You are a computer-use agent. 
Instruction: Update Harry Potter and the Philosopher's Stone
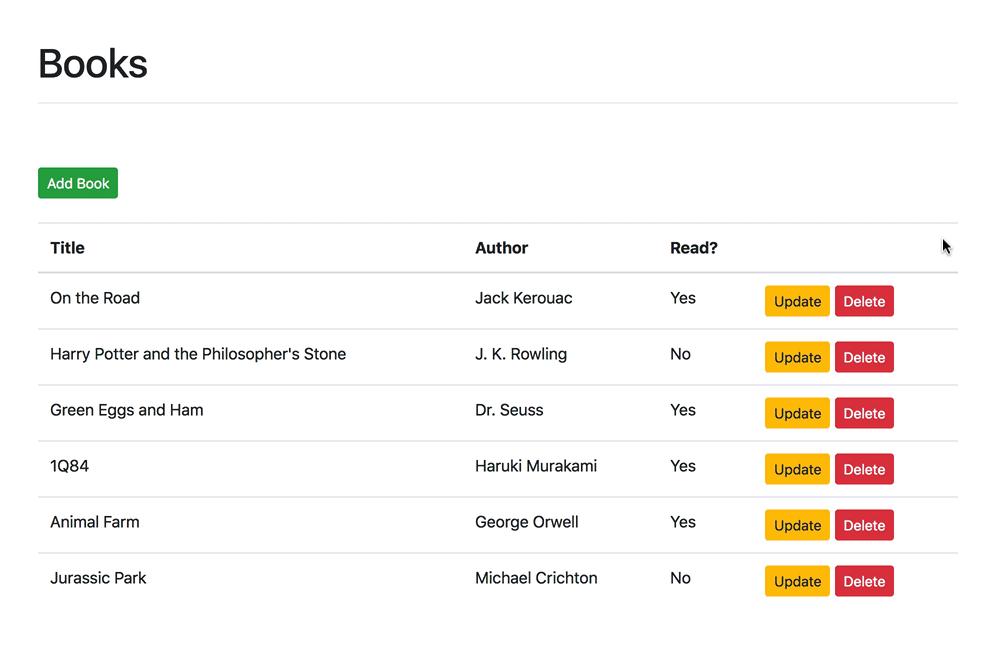pyautogui.click(x=797, y=357)
